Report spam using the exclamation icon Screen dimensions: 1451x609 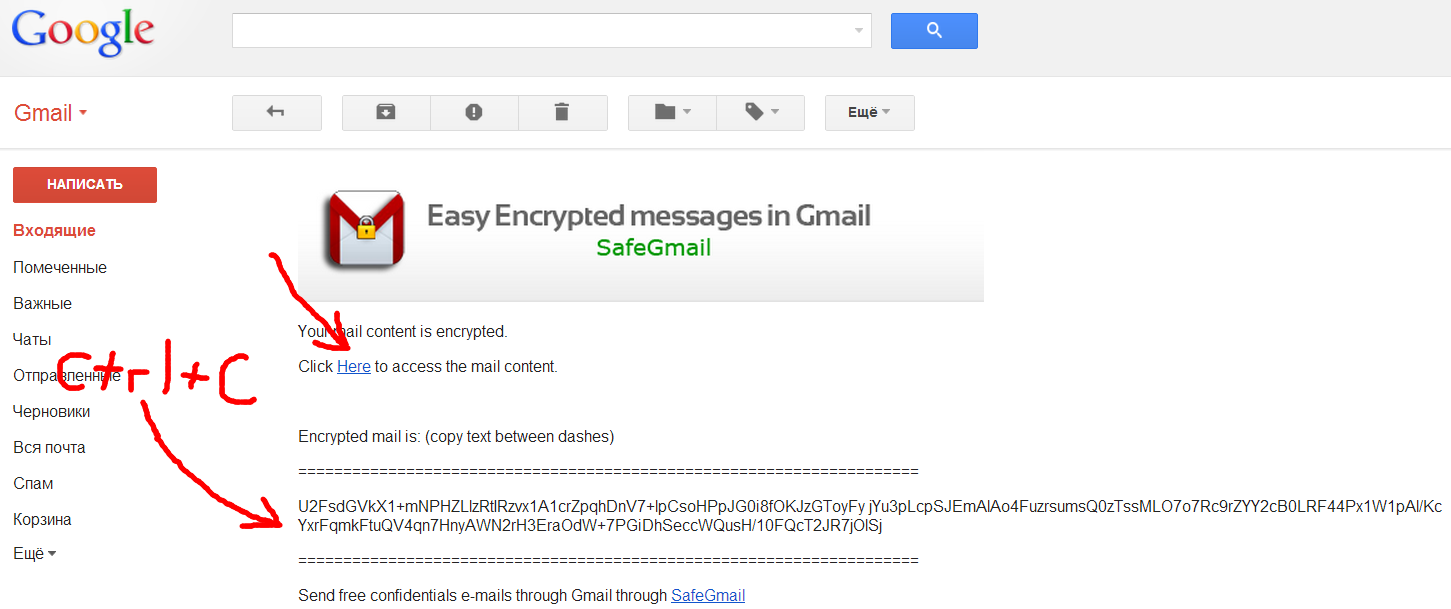pyautogui.click(x=474, y=113)
